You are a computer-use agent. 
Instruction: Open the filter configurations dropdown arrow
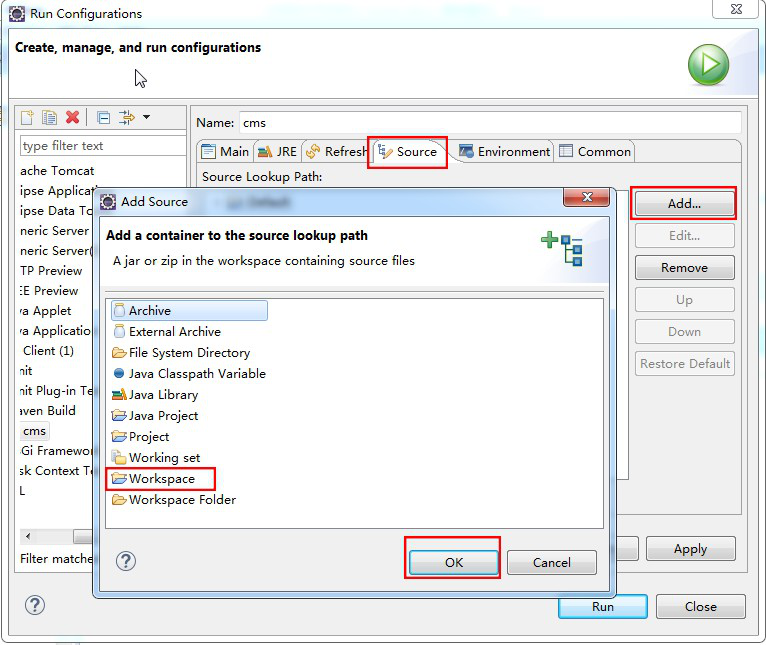[x=146, y=117]
